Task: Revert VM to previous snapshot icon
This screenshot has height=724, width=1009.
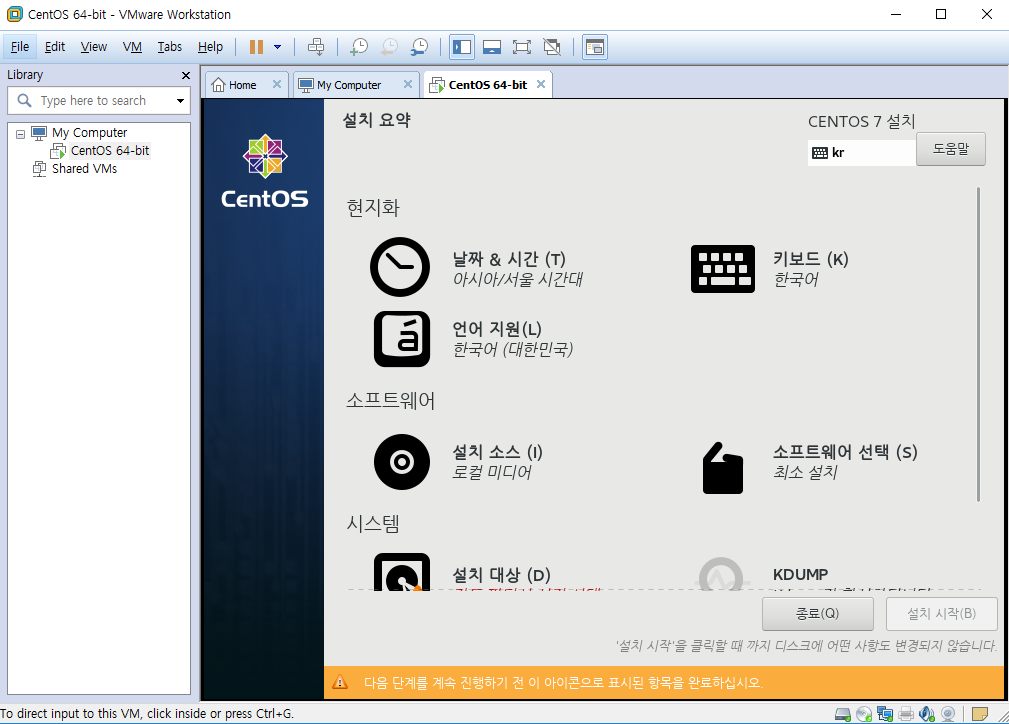Action: click(x=389, y=47)
